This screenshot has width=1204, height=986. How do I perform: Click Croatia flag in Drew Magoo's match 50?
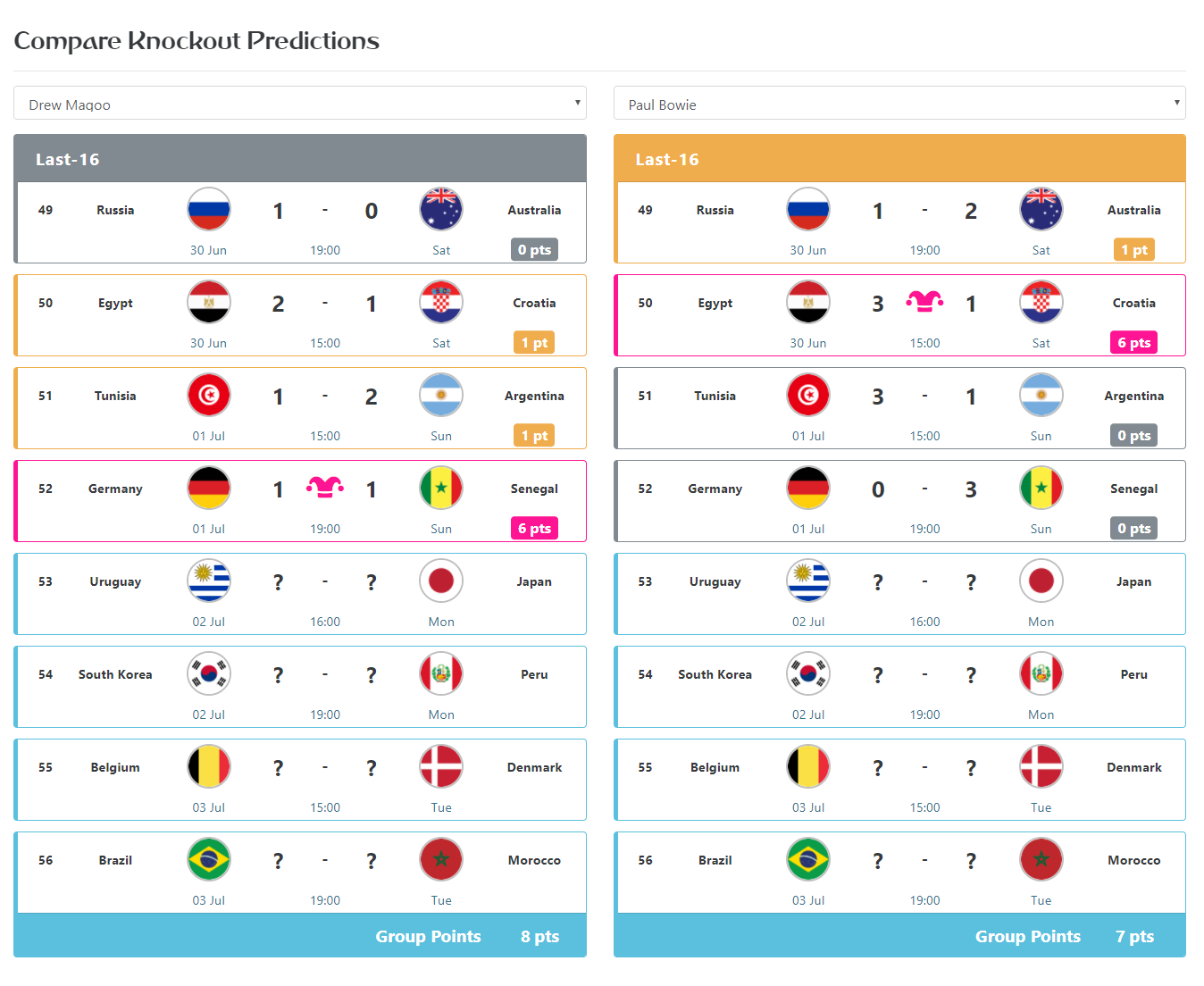(441, 303)
